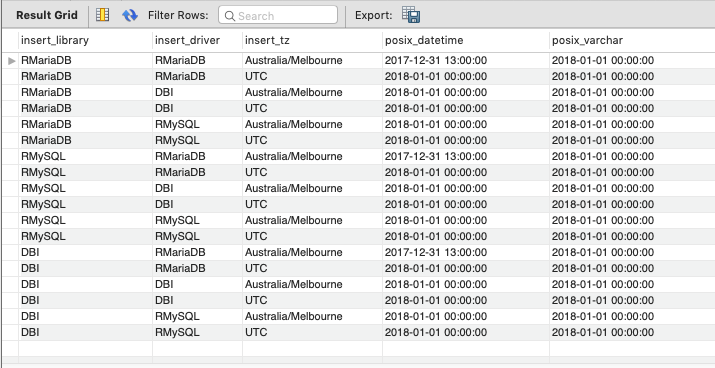Select the Filter Rows label
The height and width of the screenshot is (368, 715).
click(178, 16)
